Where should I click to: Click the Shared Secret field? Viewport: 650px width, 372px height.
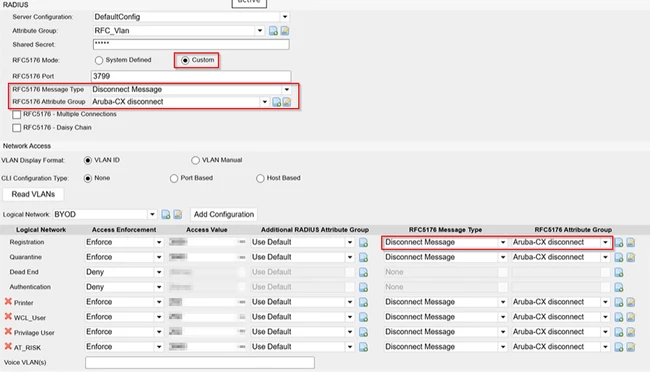pos(191,44)
